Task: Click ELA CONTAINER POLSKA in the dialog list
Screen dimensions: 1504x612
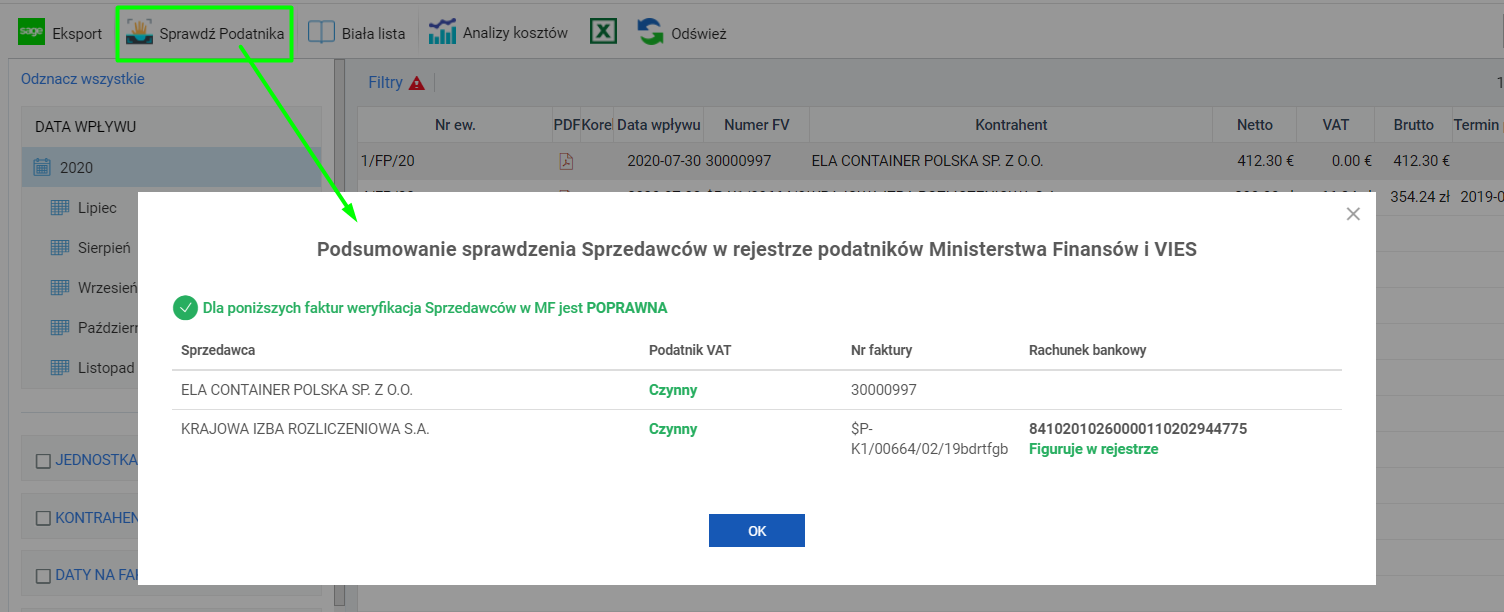Action: (x=297, y=390)
